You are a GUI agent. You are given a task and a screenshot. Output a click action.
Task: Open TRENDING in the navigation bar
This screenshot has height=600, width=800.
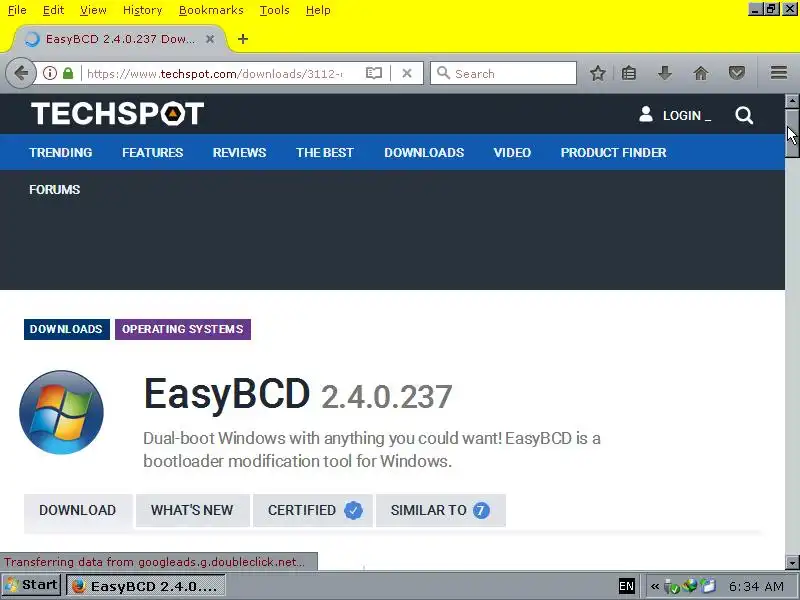click(61, 153)
